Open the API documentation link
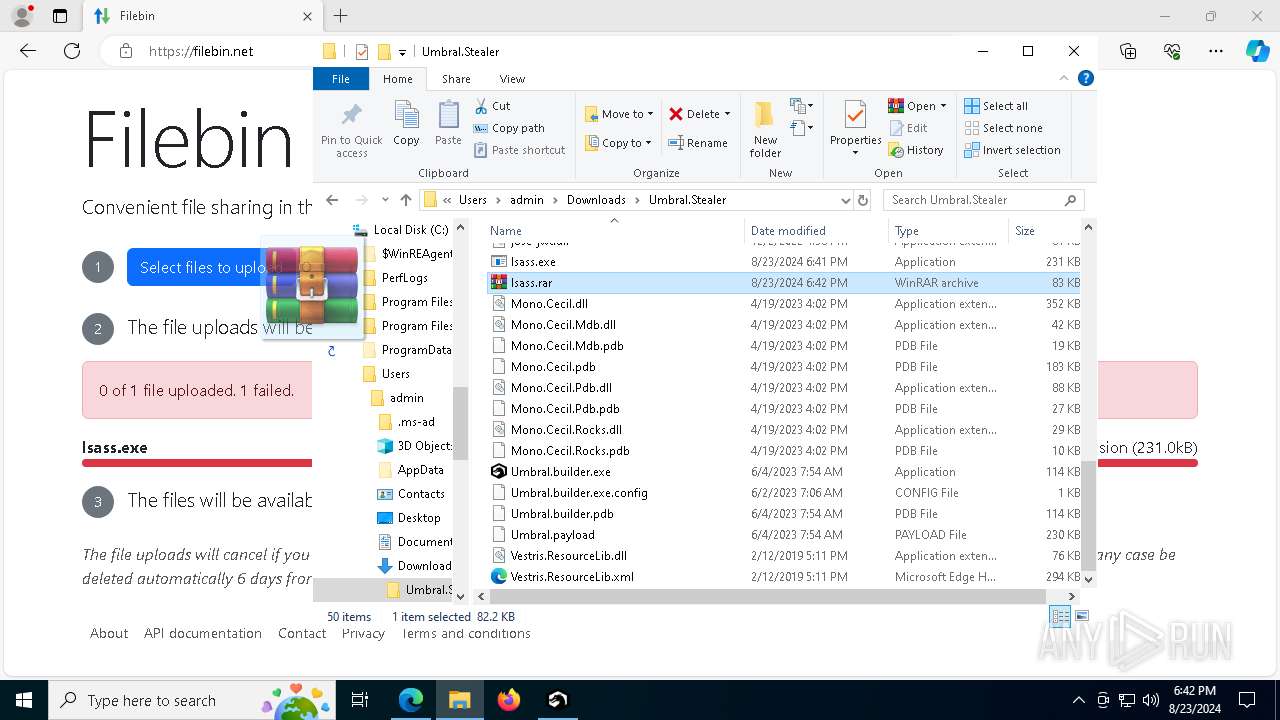 click(203, 633)
